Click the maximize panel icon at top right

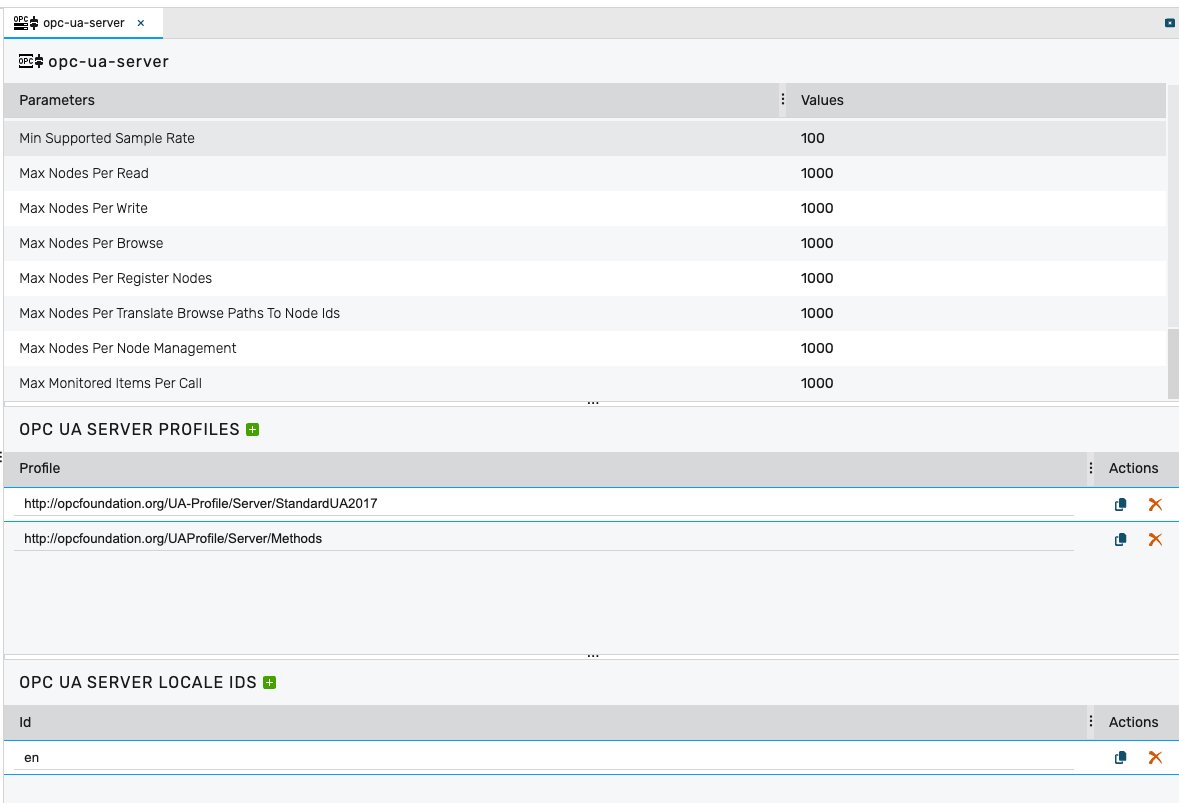click(x=1169, y=23)
